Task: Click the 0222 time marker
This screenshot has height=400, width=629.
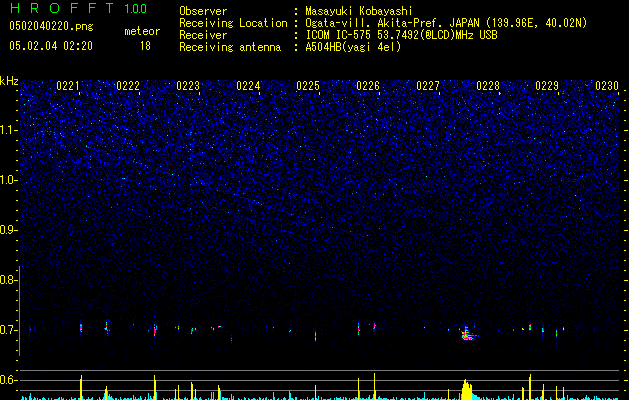Action: pyautogui.click(x=128, y=86)
